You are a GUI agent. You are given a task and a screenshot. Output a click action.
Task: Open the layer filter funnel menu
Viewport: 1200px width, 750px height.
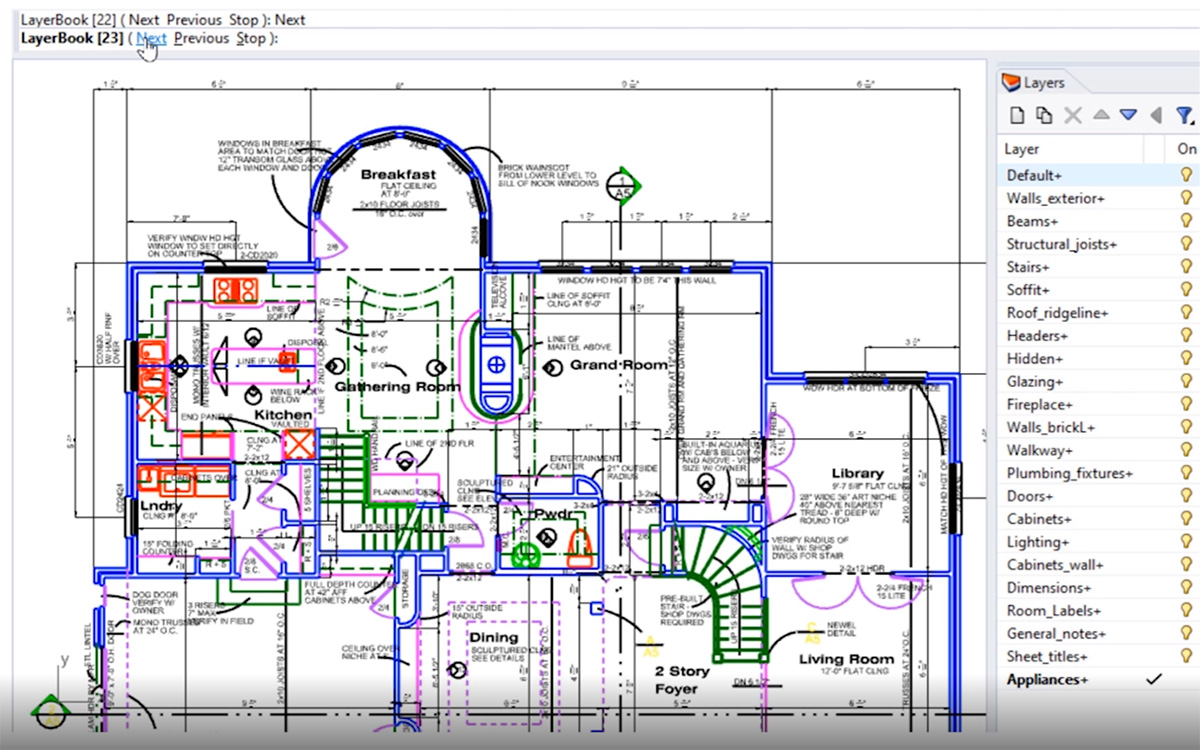point(1185,115)
